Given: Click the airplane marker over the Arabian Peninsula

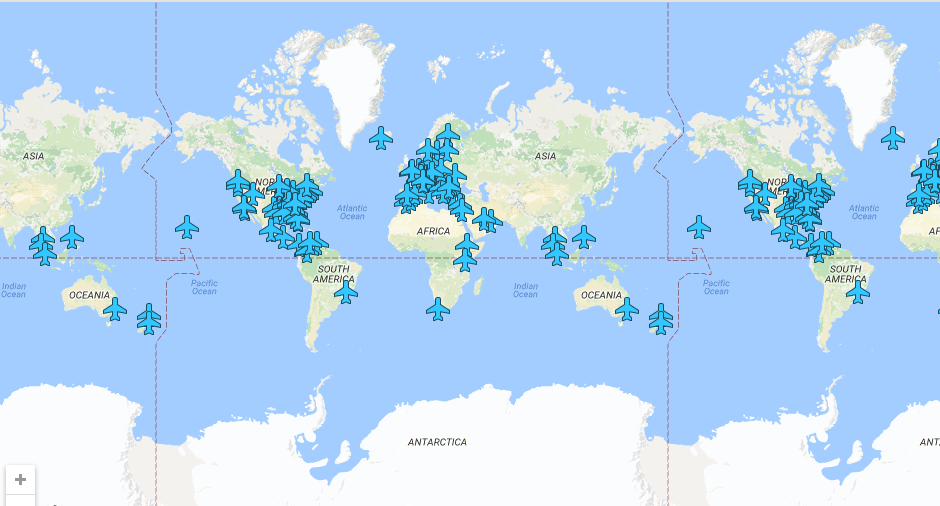Looking at the screenshot, I should [x=485, y=219].
